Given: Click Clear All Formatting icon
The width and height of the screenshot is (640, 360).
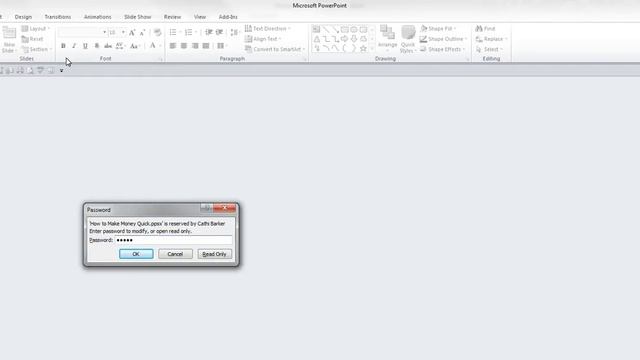Looking at the screenshot, I should [158, 32].
